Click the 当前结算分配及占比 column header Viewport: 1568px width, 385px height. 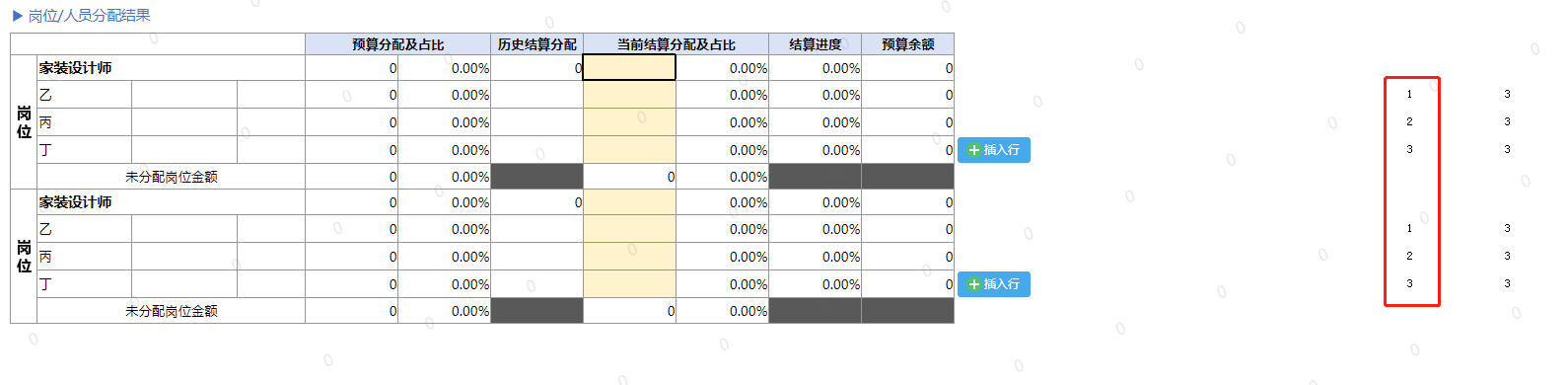pyautogui.click(x=676, y=44)
